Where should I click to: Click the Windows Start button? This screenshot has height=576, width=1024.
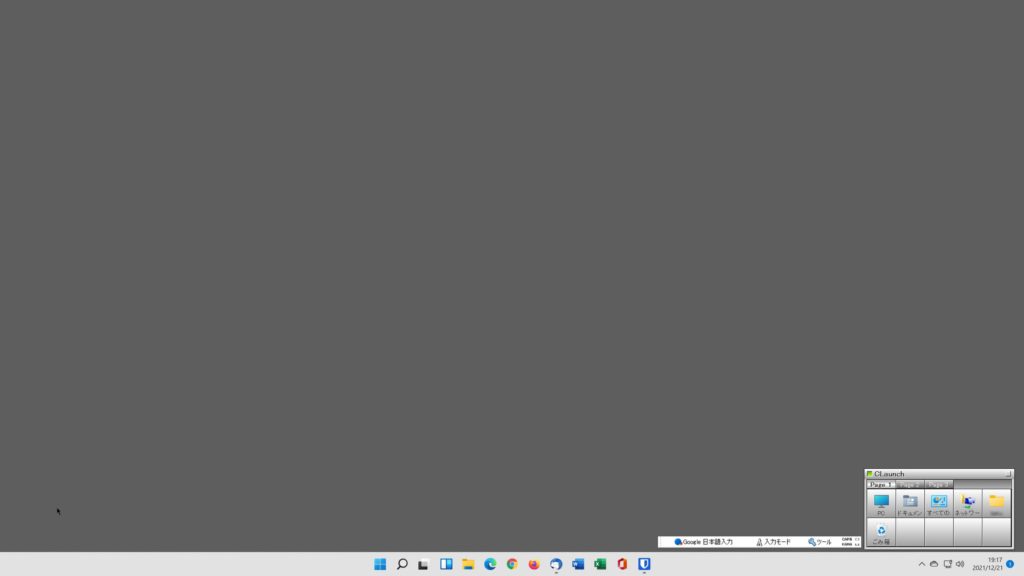click(380, 564)
